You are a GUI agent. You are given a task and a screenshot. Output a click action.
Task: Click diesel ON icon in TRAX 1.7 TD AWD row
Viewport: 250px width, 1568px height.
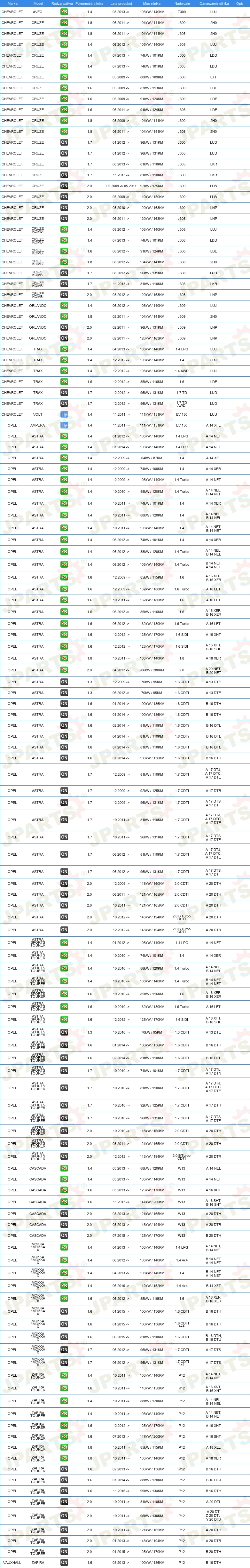(64, 404)
